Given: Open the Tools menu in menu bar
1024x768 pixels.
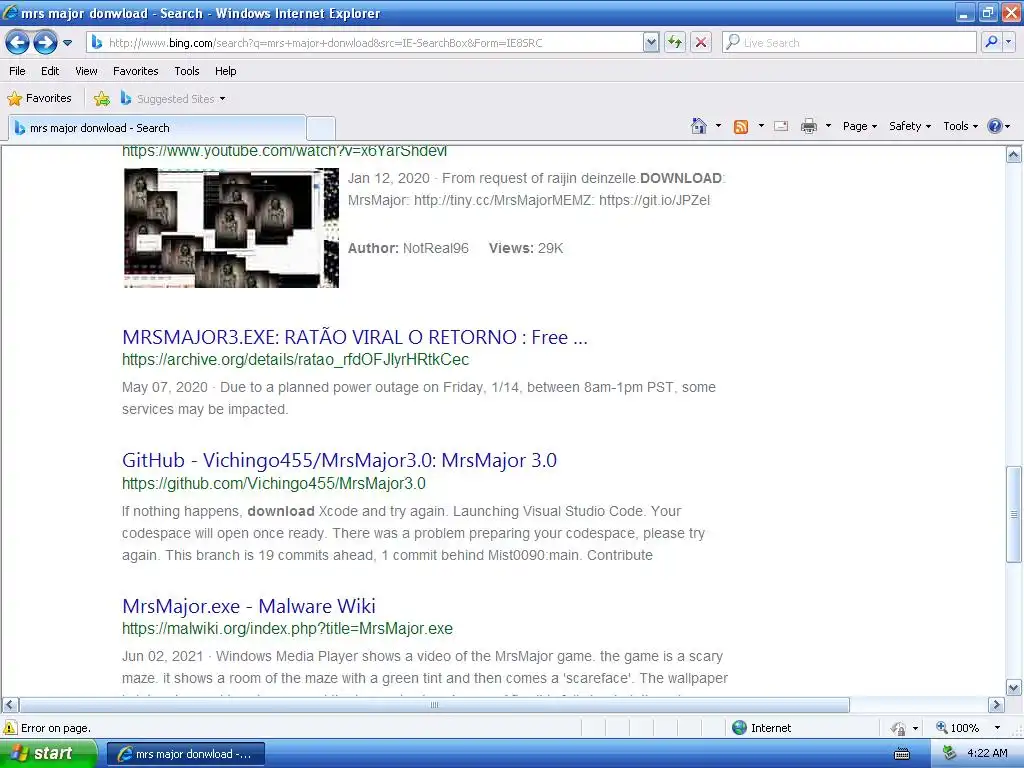Looking at the screenshot, I should 187,71.
